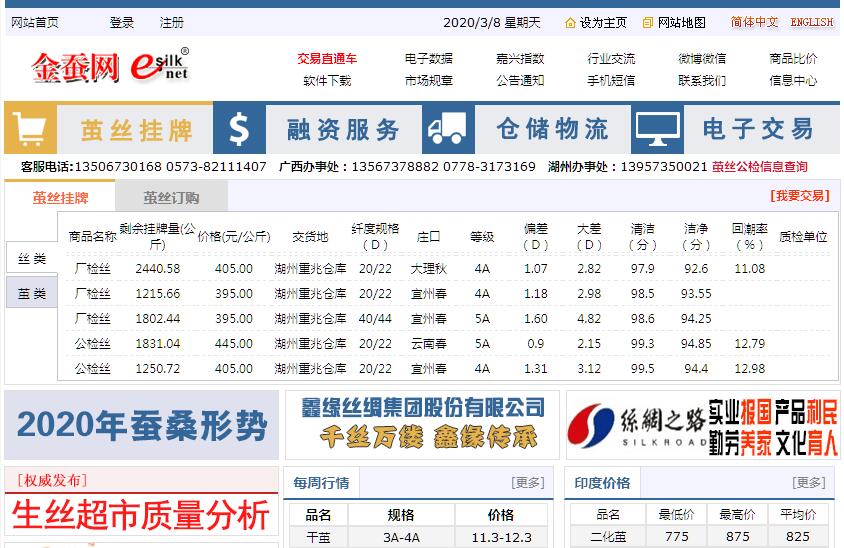Click the home icon for 设为主页
The width and height of the screenshot is (844, 548).
570,22
